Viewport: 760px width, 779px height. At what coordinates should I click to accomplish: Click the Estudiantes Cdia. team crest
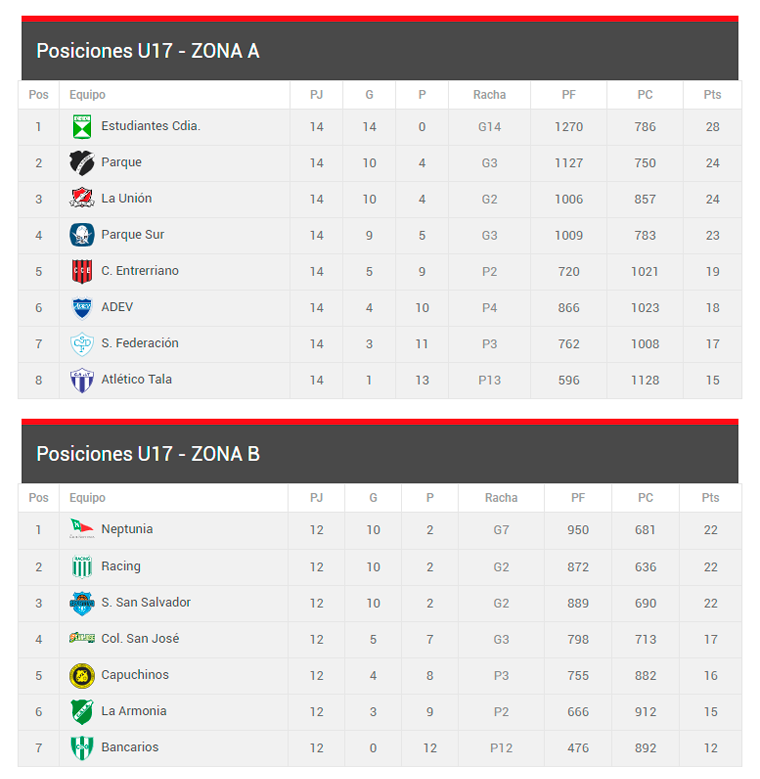[82, 127]
